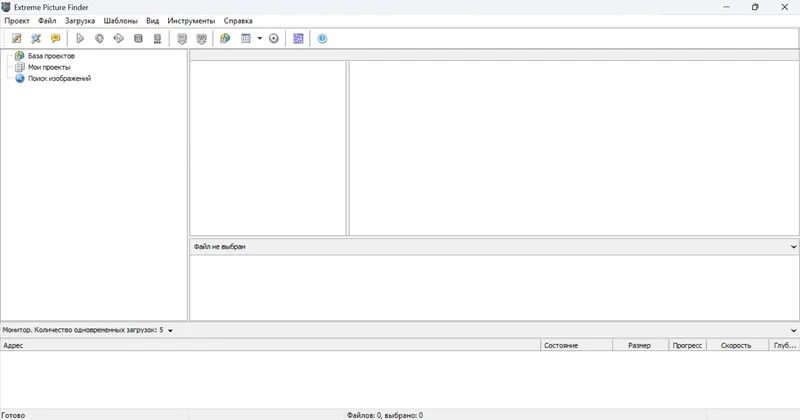
Task: Click the restart download circular icon
Action: [99, 38]
